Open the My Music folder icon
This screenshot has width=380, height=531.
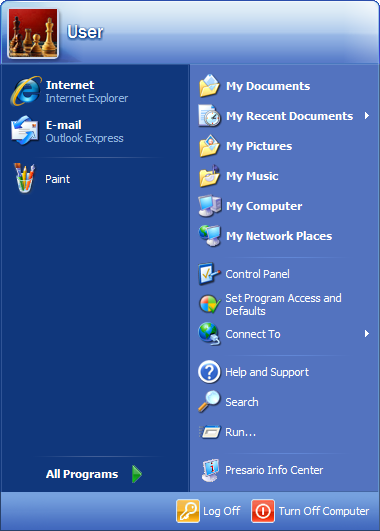tap(209, 176)
